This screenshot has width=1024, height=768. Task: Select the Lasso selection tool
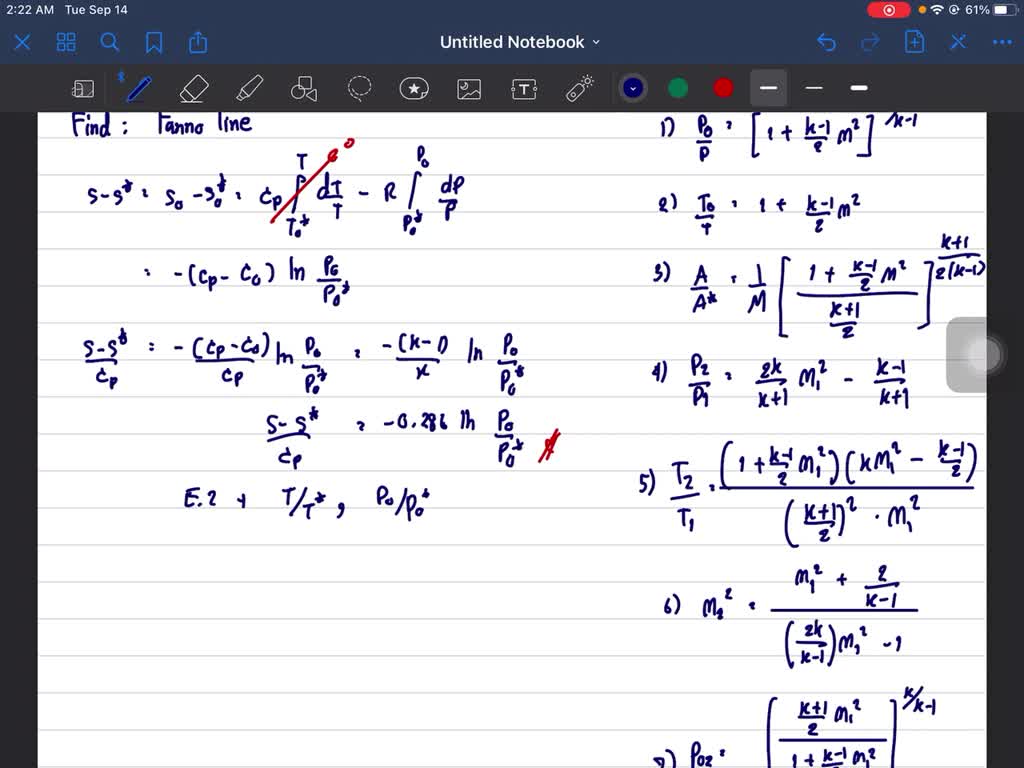pyautogui.click(x=359, y=88)
